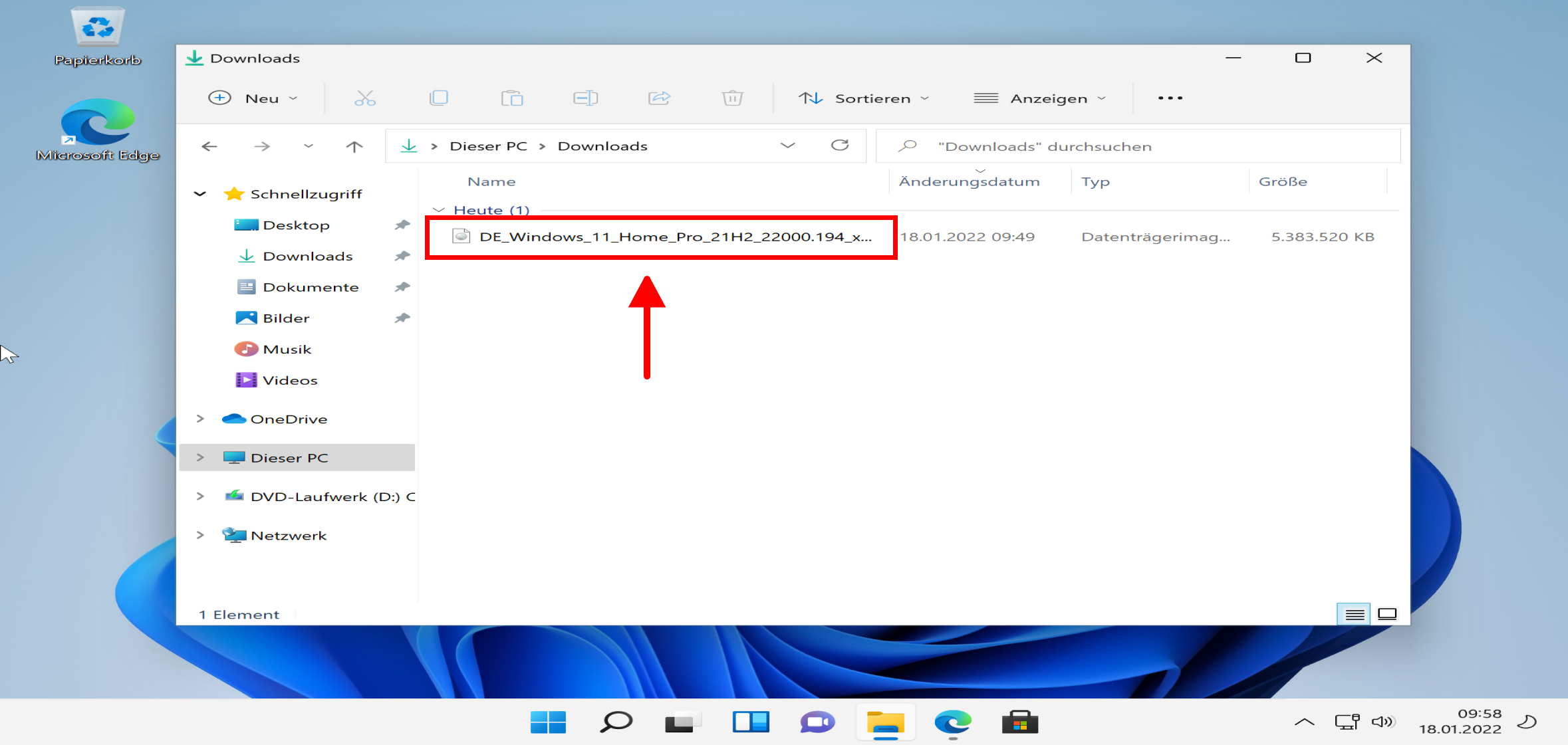Image resolution: width=1568 pixels, height=745 pixels.
Task: Select Desktop in quick access
Action: tap(296, 225)
